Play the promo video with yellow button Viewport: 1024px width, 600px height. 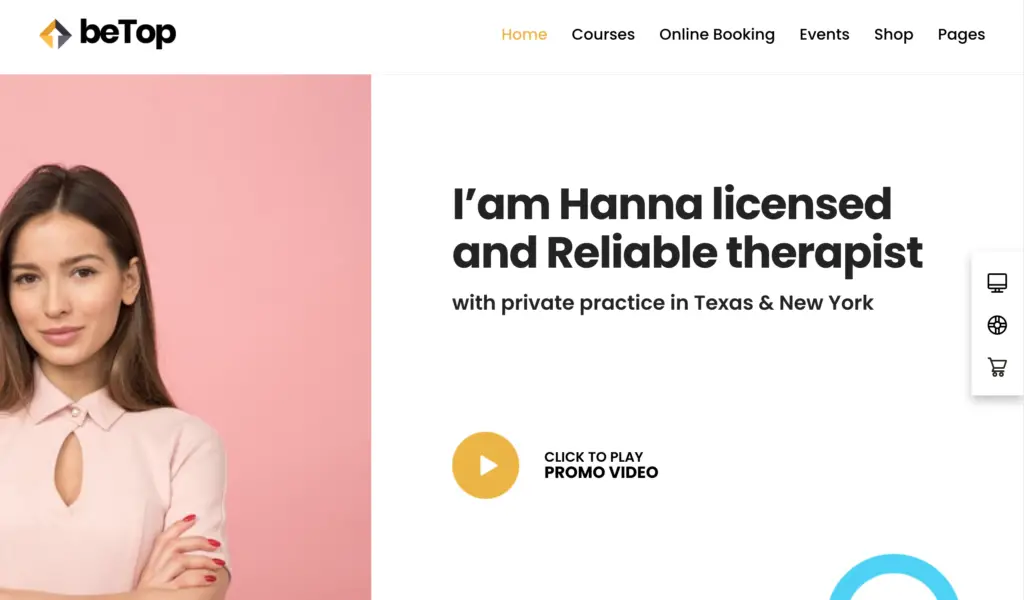point(485,465)
